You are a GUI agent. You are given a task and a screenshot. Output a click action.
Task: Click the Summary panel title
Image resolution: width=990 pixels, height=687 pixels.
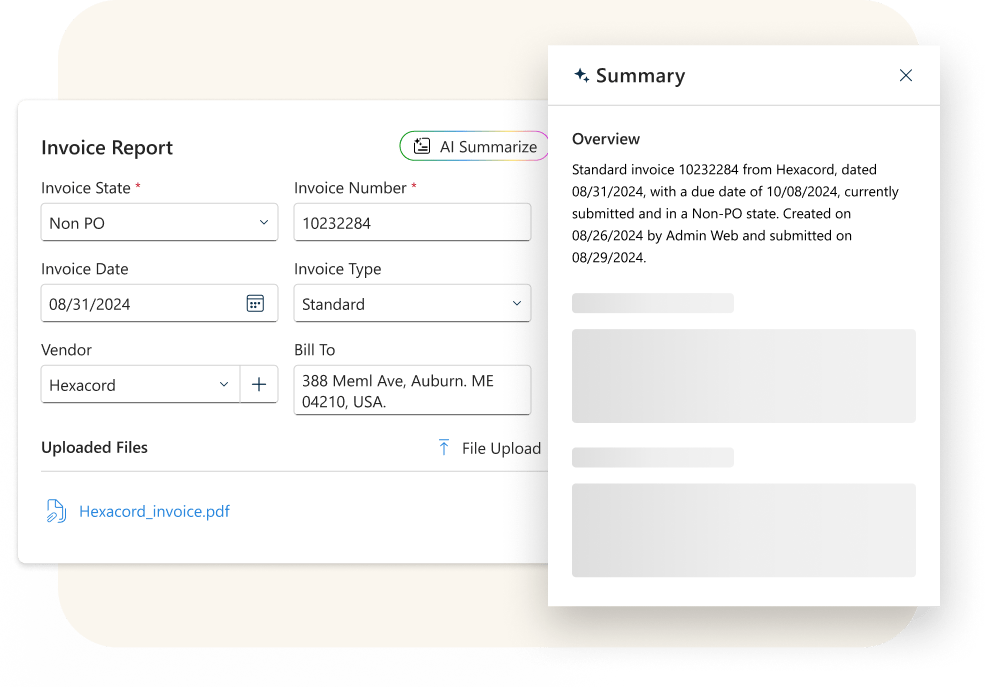tap(640, 76)
